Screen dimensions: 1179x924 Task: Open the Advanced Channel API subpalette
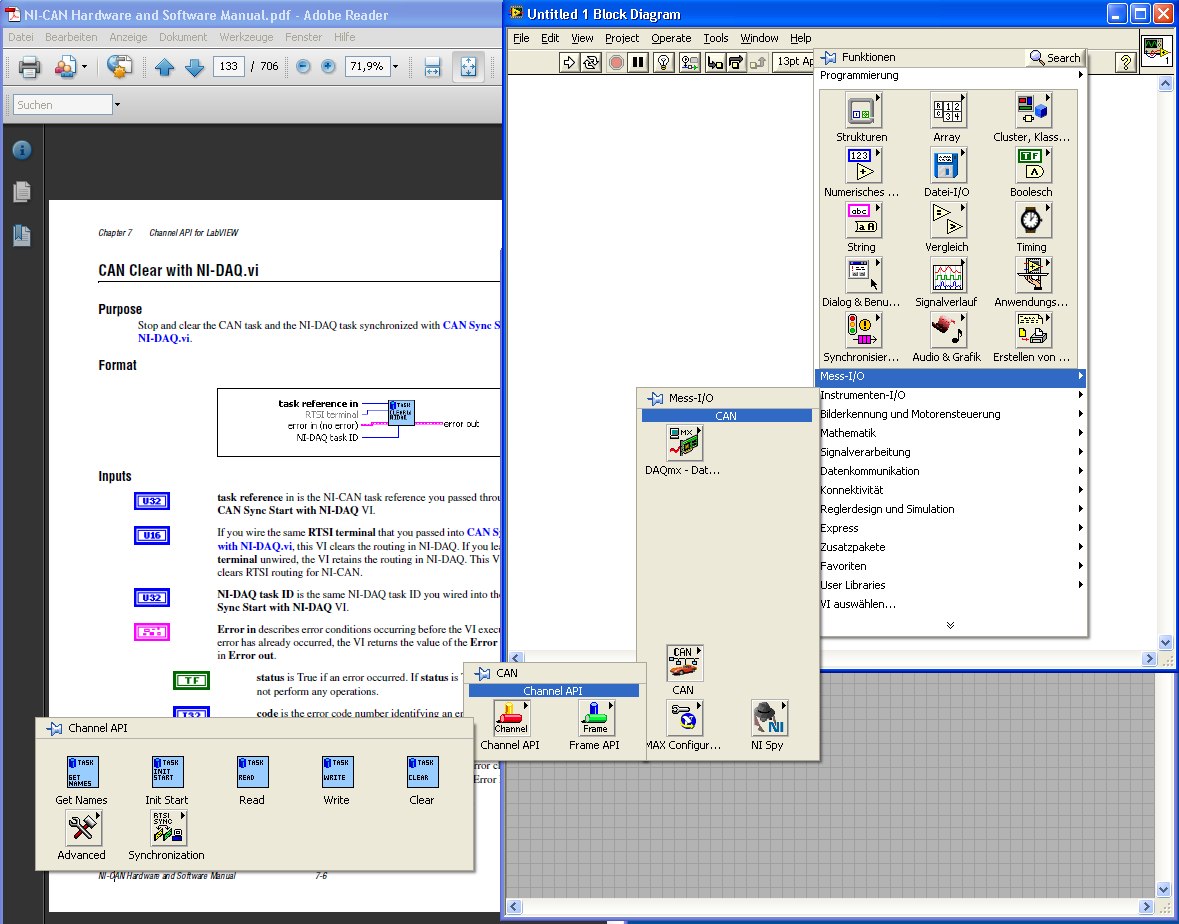pos(83,828)
